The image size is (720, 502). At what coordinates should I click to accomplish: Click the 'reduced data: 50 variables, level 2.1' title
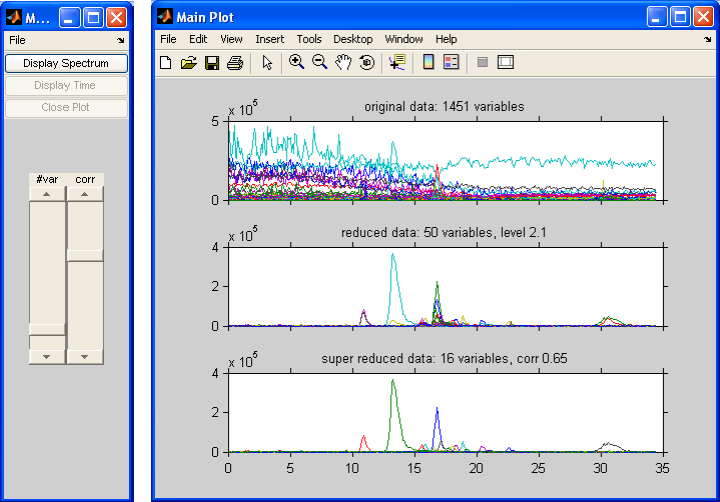point(444,233)
